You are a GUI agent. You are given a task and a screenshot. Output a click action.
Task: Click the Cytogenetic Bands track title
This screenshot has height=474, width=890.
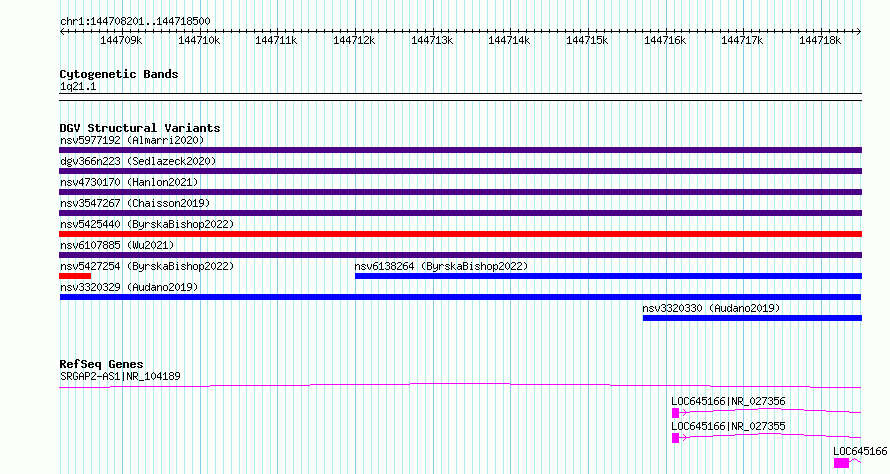[x=119, y=74]
